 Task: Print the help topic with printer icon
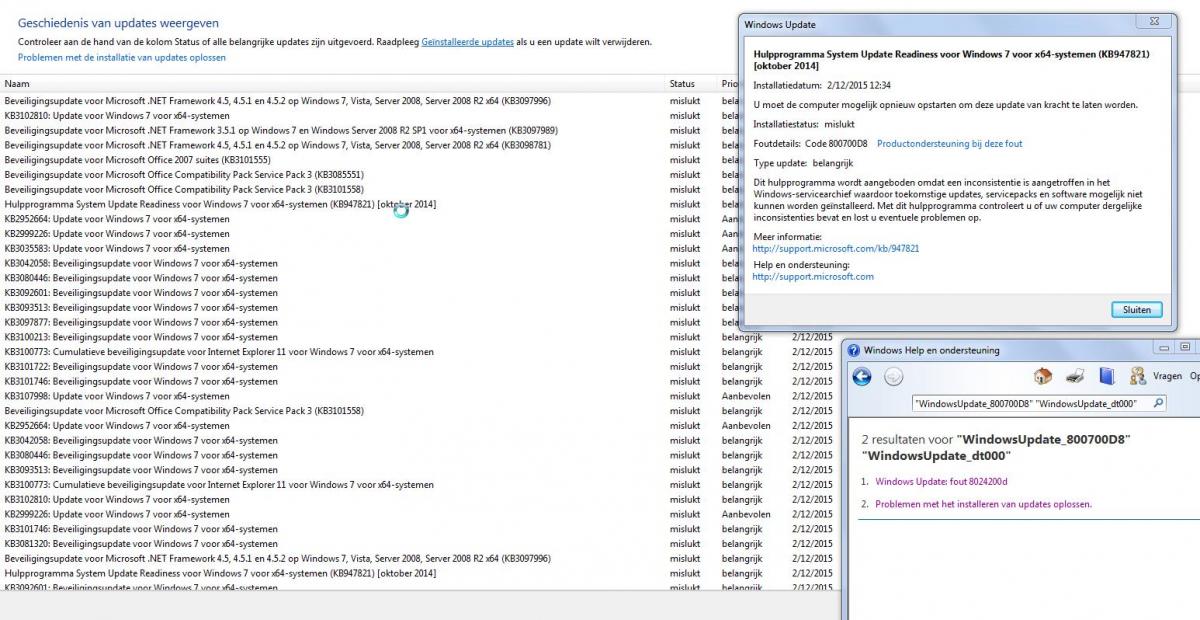[1075, 376]
